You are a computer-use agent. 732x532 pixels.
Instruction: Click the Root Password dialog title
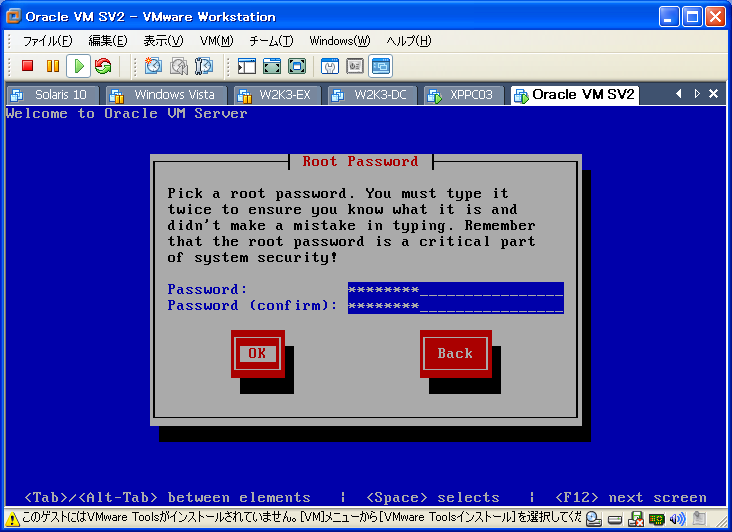point(360,161)
